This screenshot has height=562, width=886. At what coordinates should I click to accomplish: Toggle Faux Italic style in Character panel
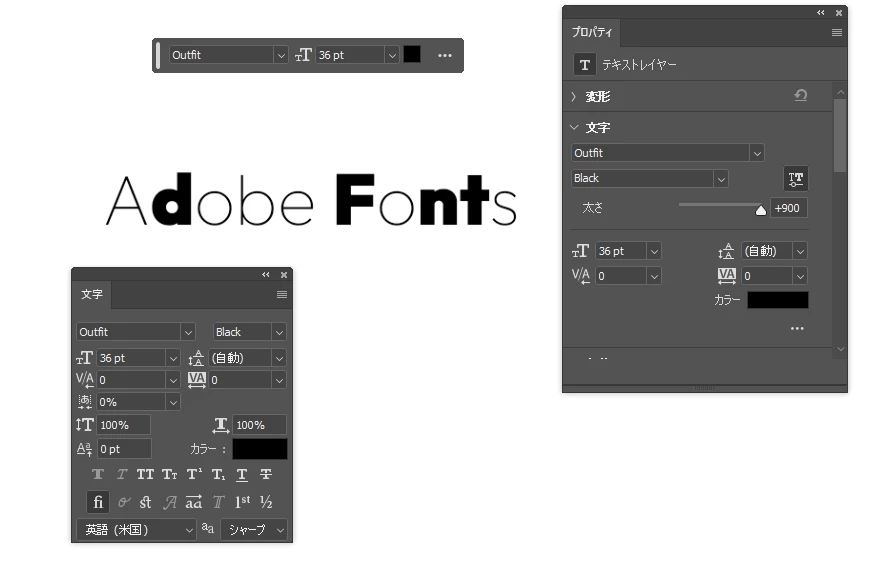[121, 474]
